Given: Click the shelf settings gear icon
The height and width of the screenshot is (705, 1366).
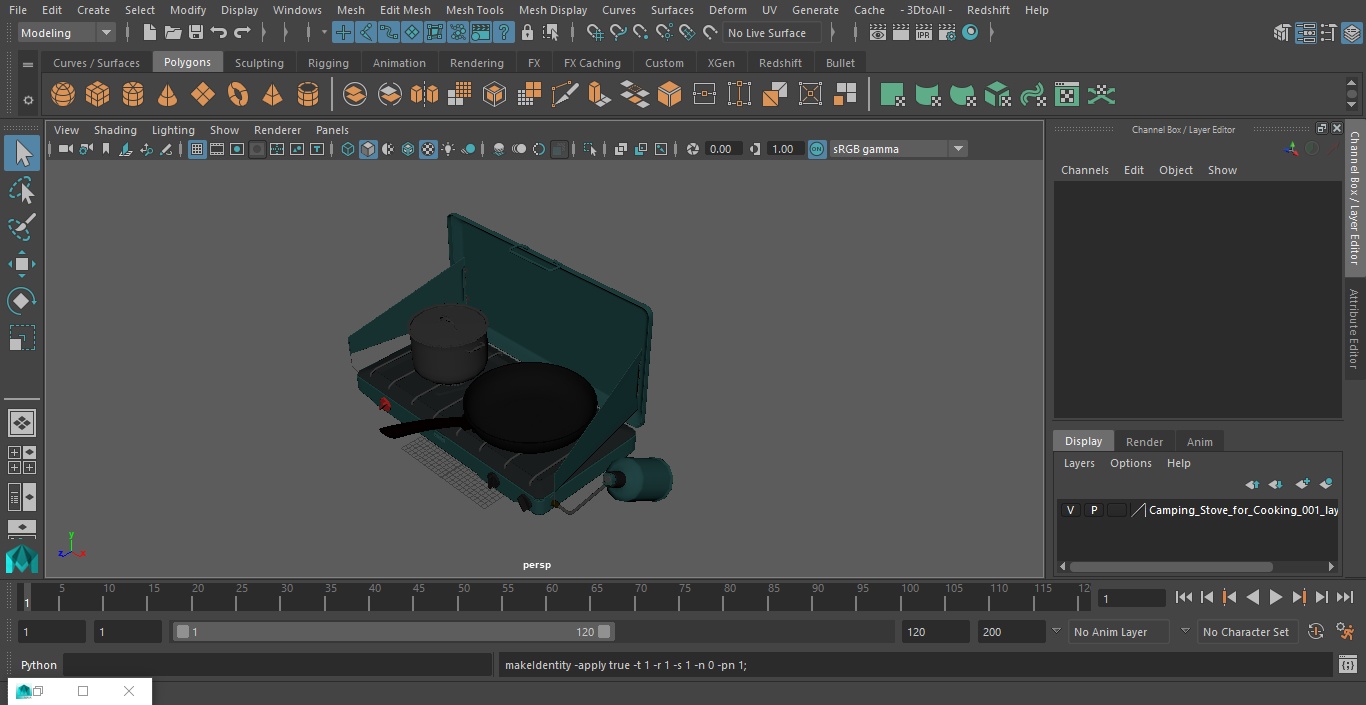Looking at the screenshot, I should pos(28,99).
